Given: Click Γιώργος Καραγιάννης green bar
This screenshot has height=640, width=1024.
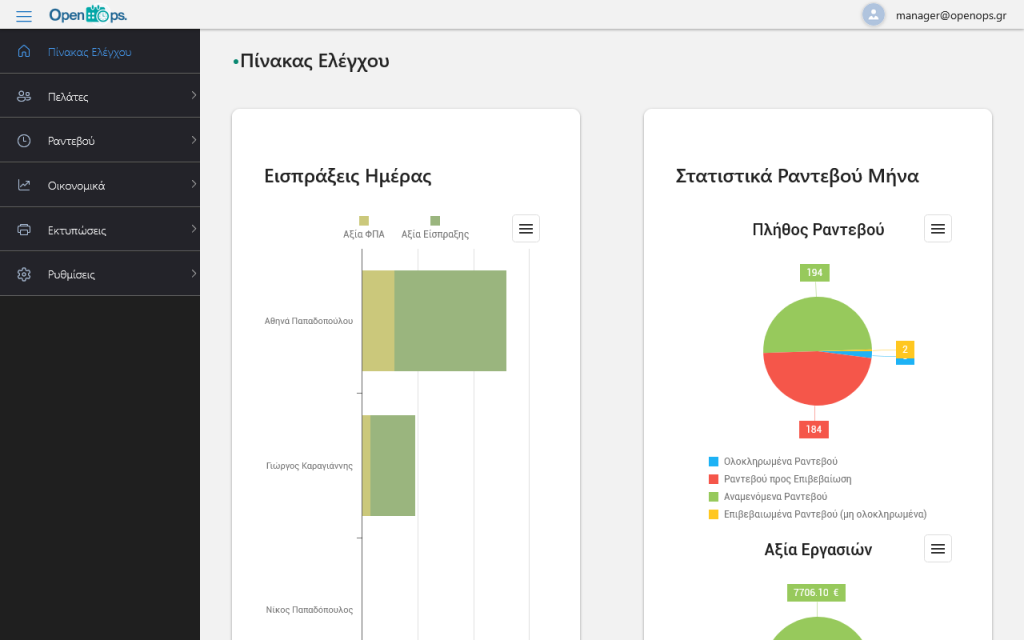Looking at the screenshot, I should pos(392,466).
